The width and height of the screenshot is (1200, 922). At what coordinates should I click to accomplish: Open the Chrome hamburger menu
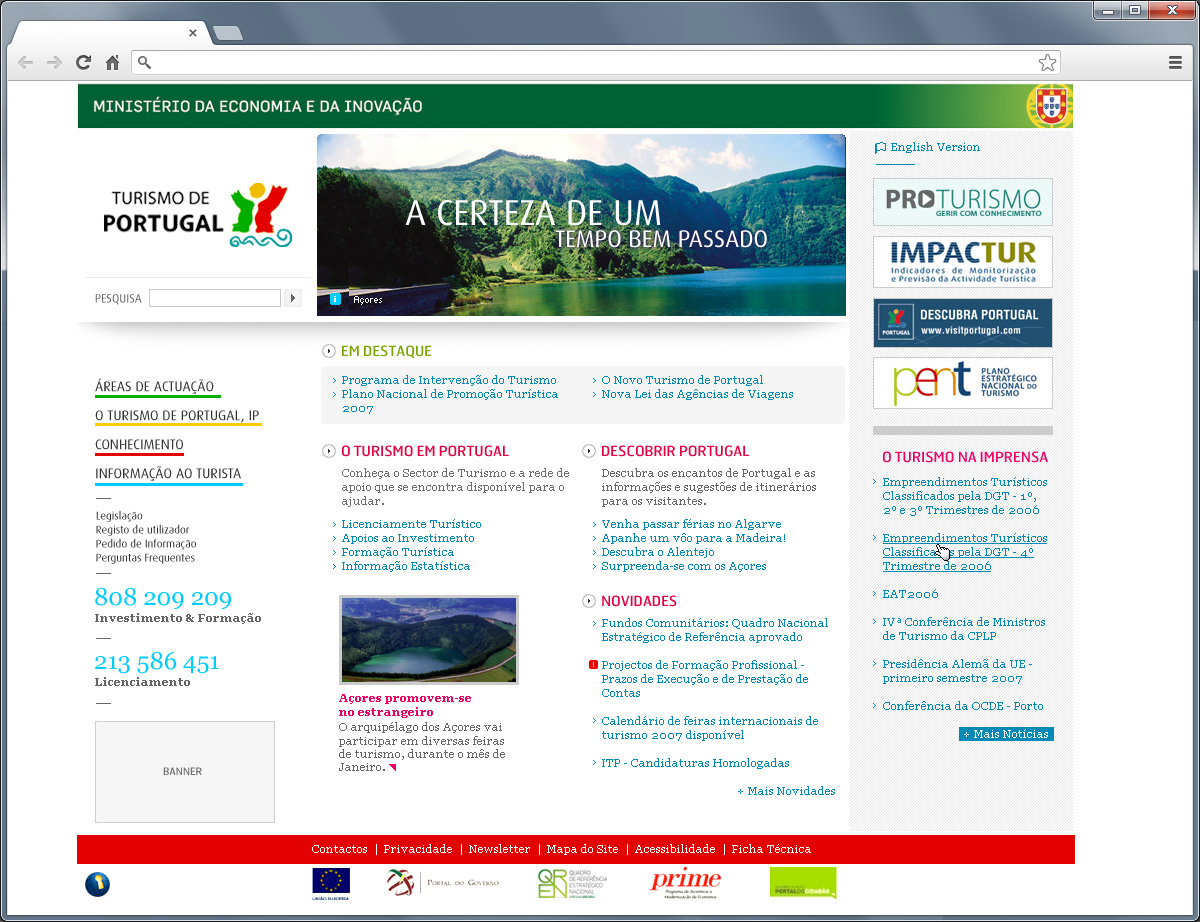[x=1175, y=63]
